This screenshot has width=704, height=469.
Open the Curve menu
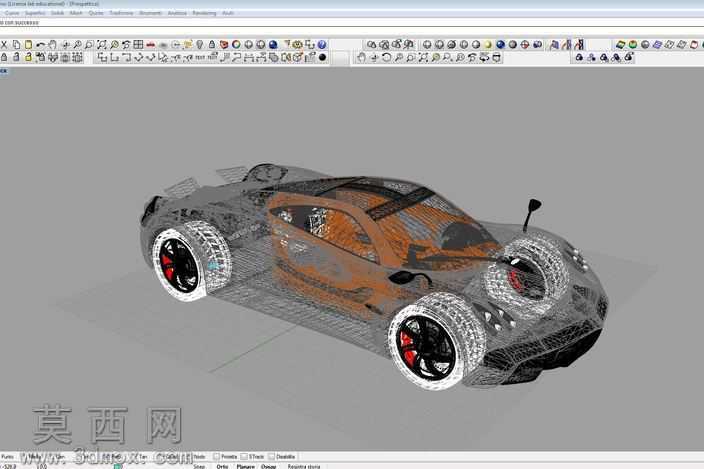[x=12, y=13]
